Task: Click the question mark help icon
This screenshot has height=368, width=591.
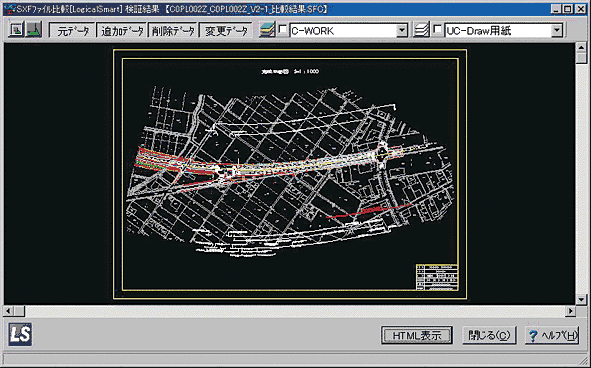Action: click(533, 336)
